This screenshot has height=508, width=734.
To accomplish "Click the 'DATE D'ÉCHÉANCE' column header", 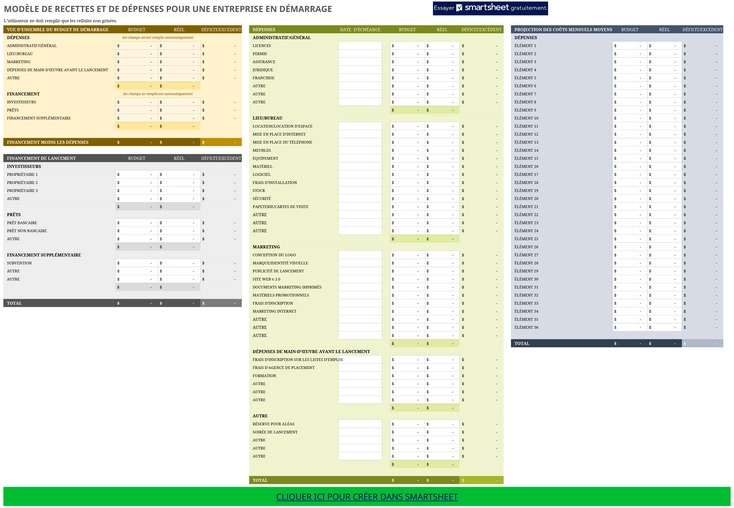I will (x=360, y=29).
